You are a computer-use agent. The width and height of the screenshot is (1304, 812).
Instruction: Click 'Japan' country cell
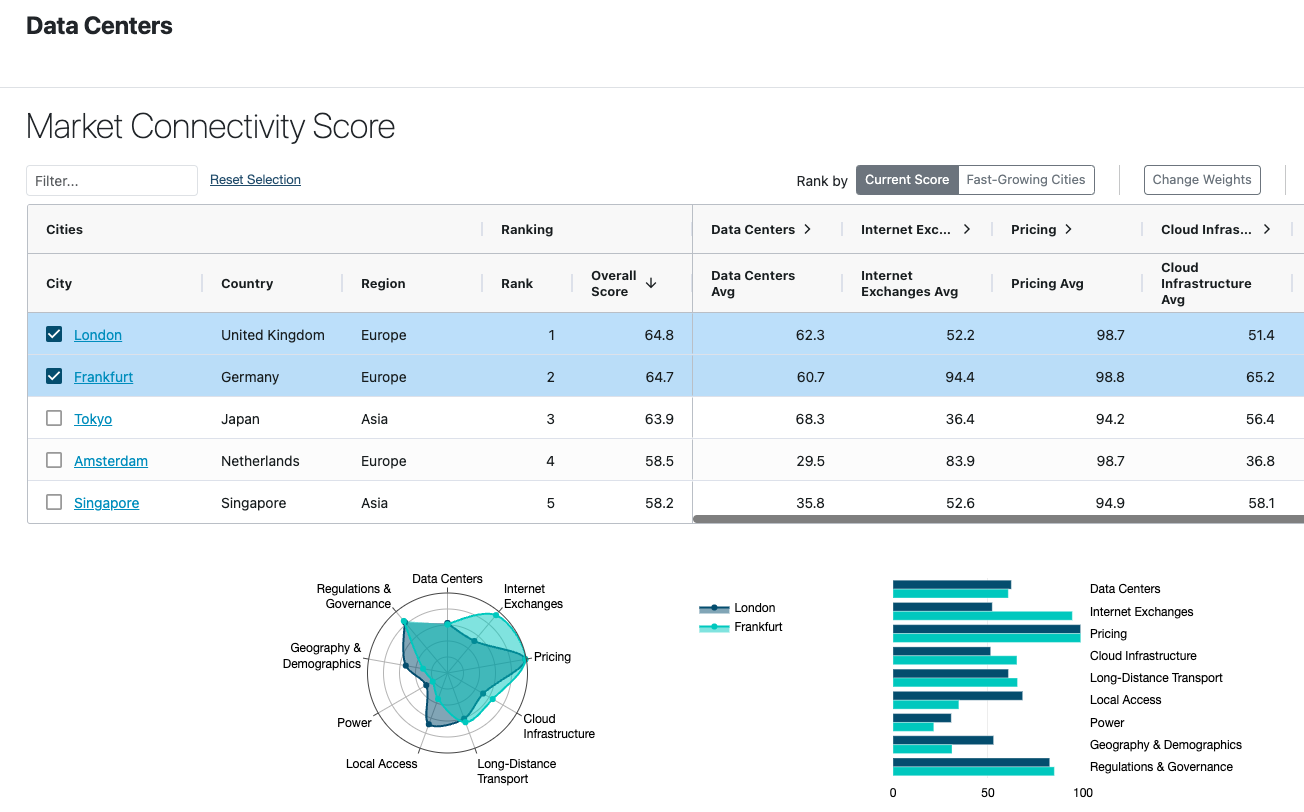[x=240, y=419]
